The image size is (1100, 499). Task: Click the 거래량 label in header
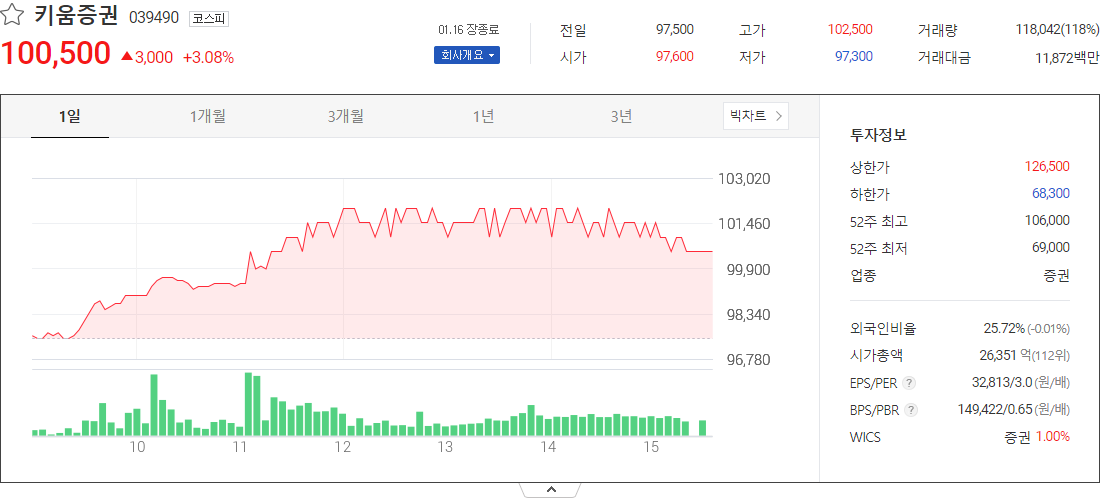click(937, 30)
